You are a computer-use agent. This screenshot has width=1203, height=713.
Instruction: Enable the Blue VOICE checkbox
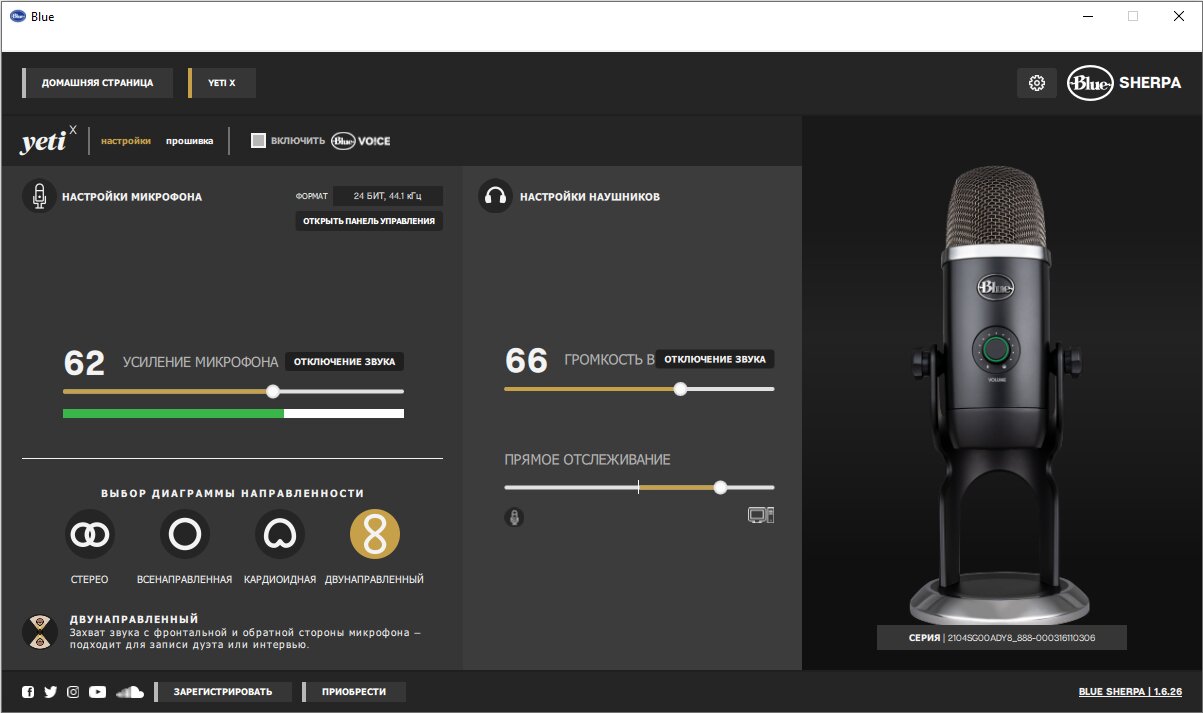click(258, 141)
